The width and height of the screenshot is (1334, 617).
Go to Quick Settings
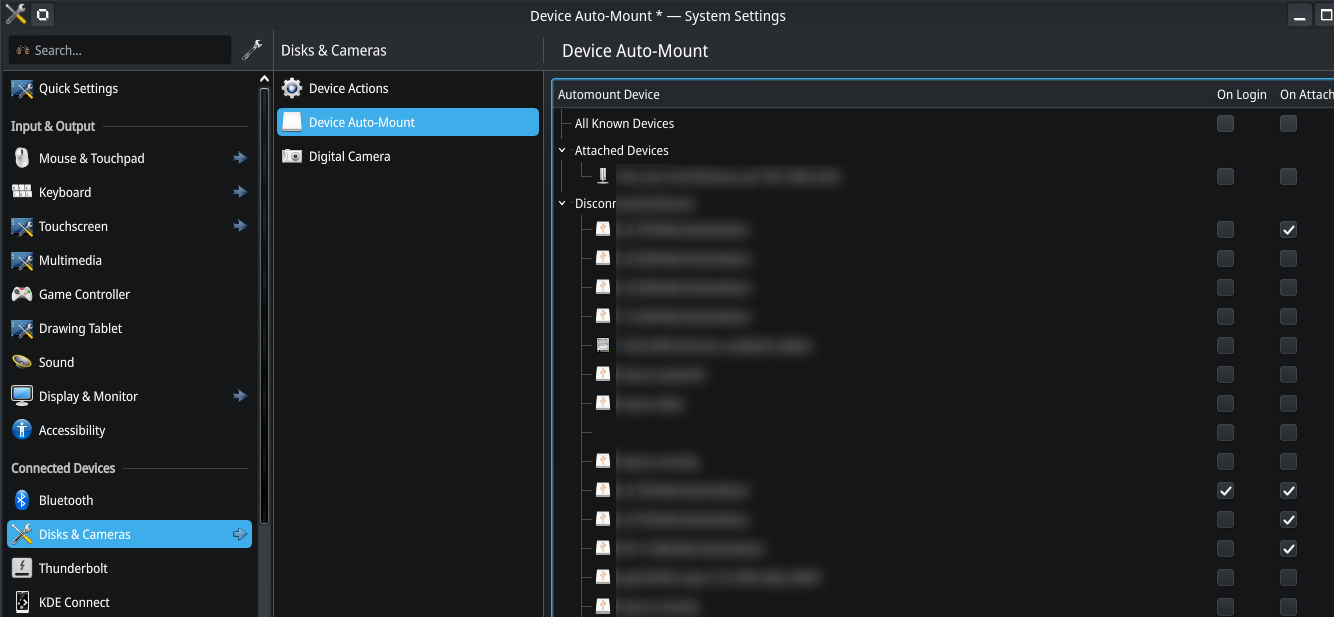coord(78,88)
